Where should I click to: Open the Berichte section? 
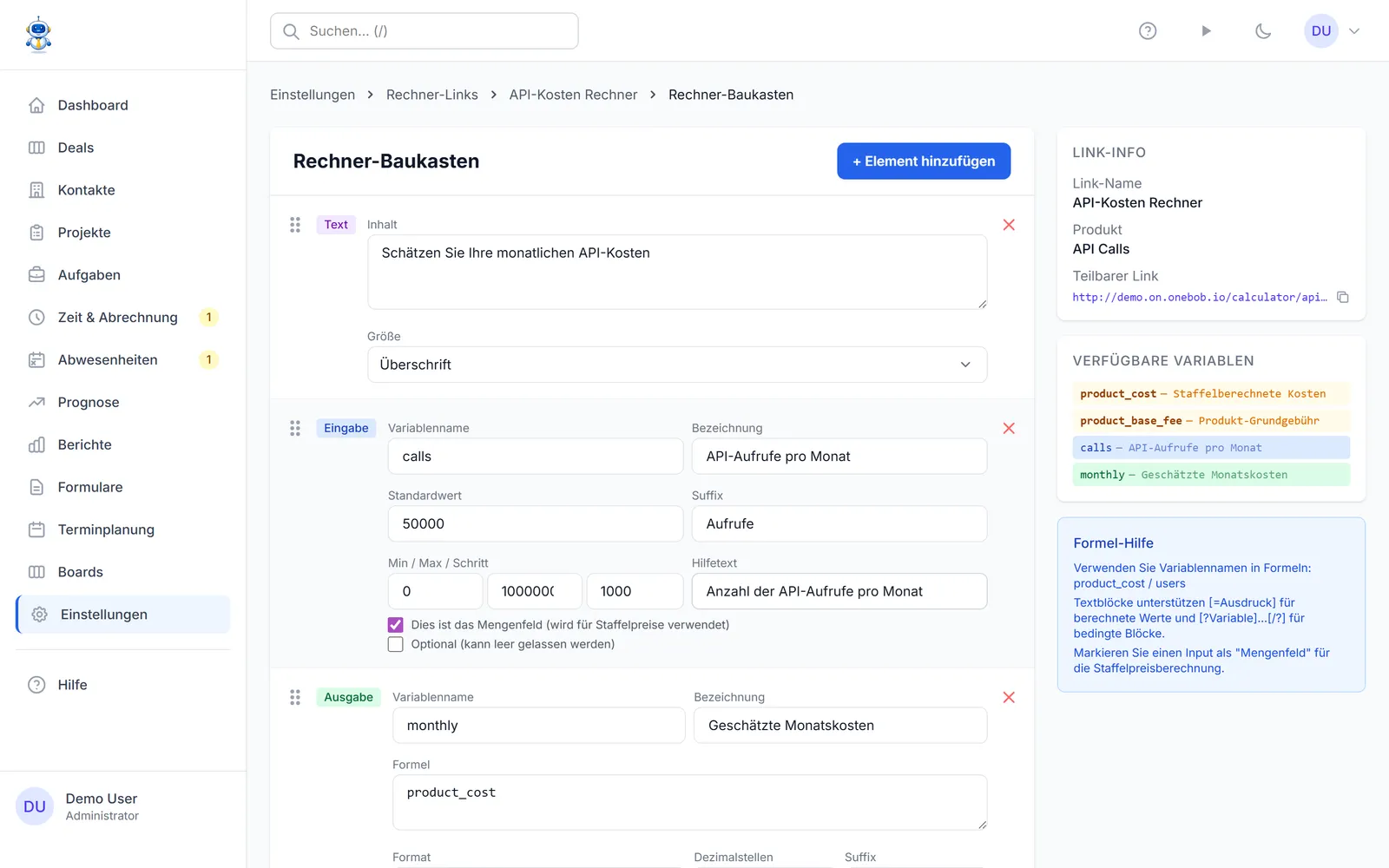click(123, 445)
